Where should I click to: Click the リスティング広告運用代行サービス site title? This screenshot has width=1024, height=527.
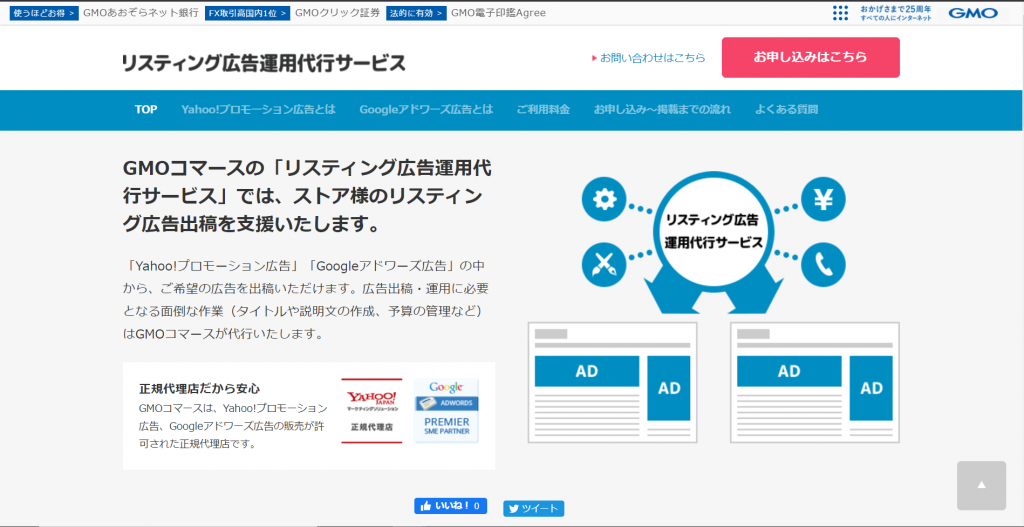pyautogui.click(x=264, y=63)
